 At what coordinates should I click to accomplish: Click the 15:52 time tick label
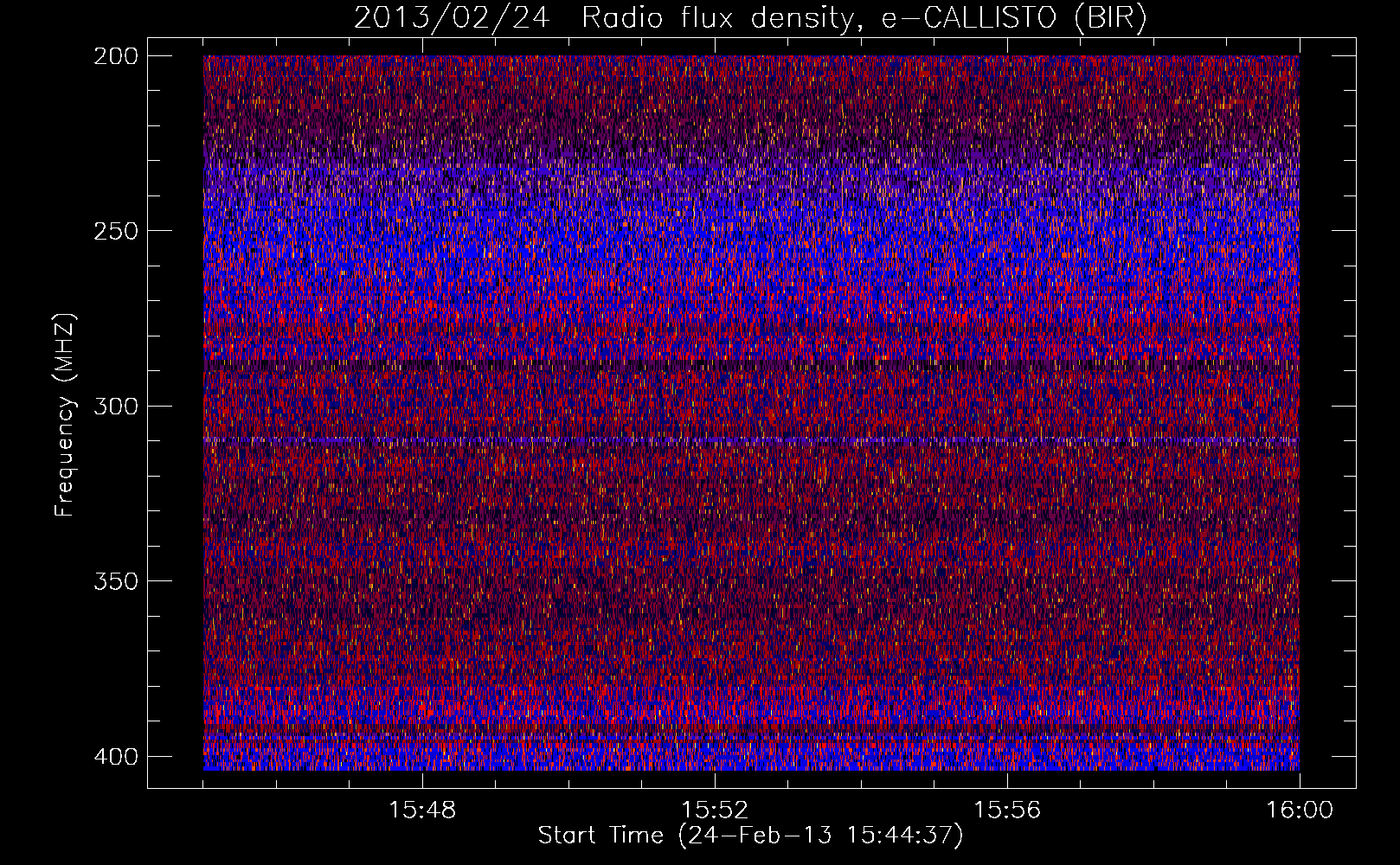(715, 811)
